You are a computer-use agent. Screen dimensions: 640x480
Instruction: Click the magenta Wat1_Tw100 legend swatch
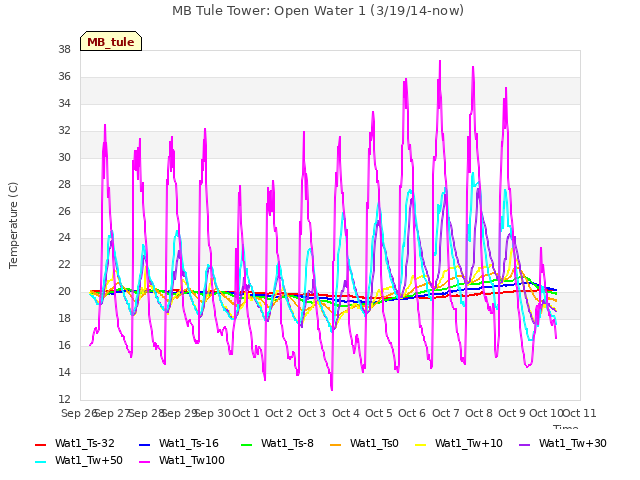[x=144, y=462]
